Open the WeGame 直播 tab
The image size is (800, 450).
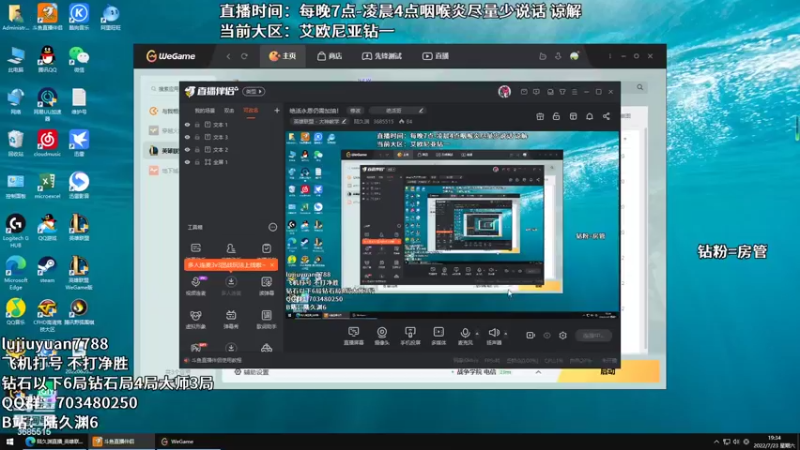(435, 56)
